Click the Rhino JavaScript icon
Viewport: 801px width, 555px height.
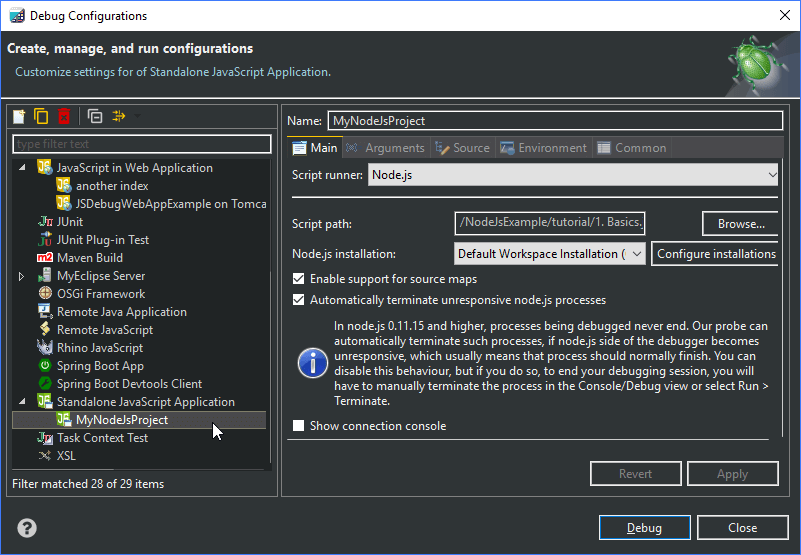[45, 348]
